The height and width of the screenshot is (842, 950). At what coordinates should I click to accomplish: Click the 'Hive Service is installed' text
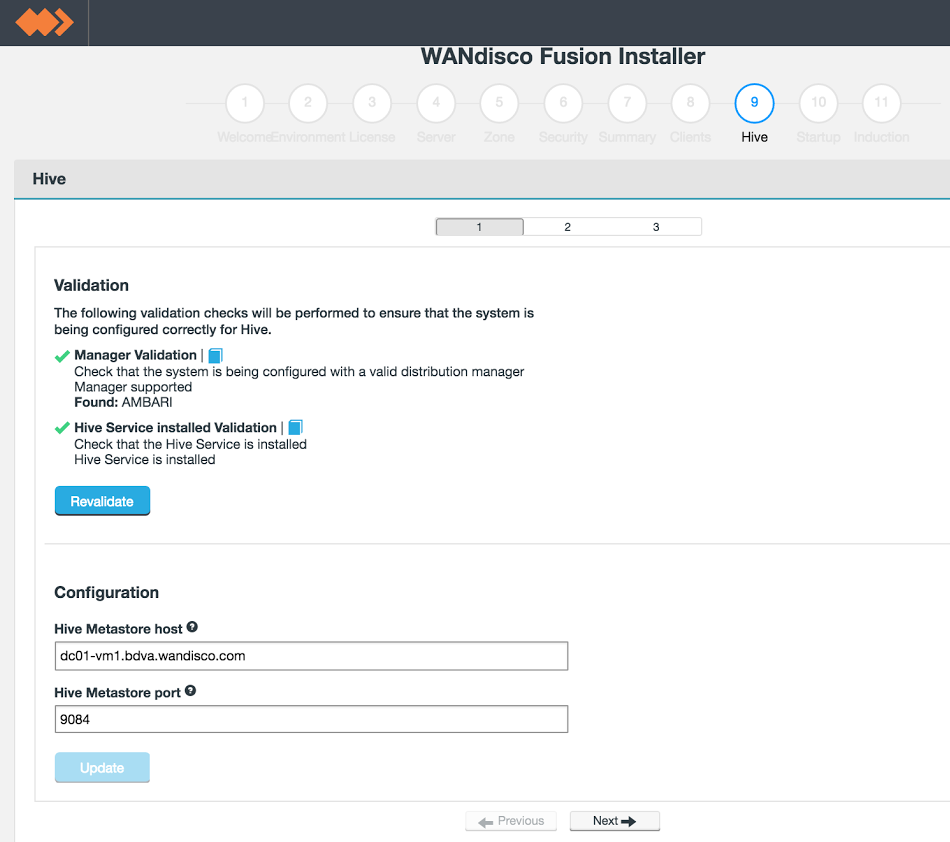[145, 460]
